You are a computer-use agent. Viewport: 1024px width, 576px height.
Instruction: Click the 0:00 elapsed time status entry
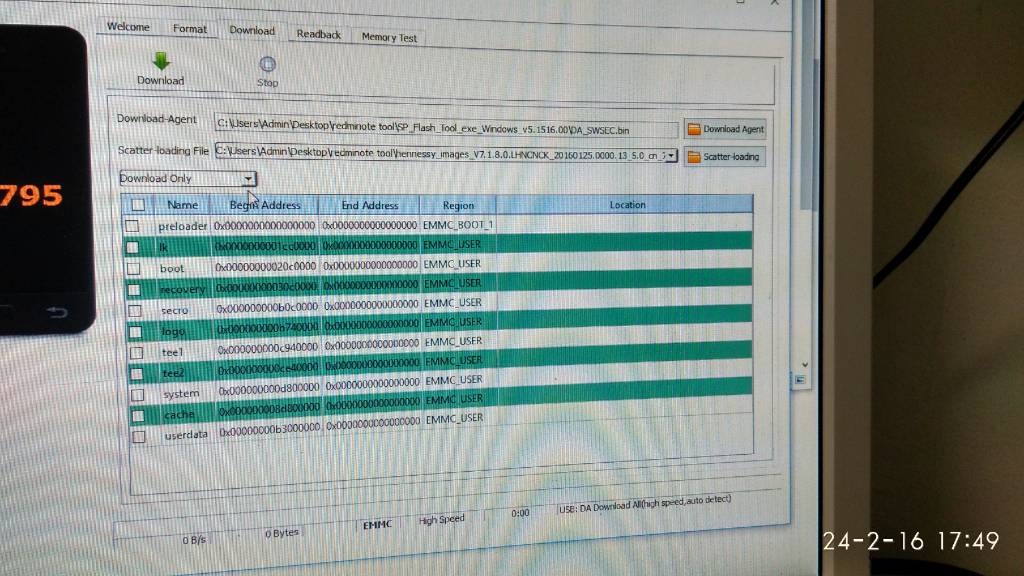point(520,513)
